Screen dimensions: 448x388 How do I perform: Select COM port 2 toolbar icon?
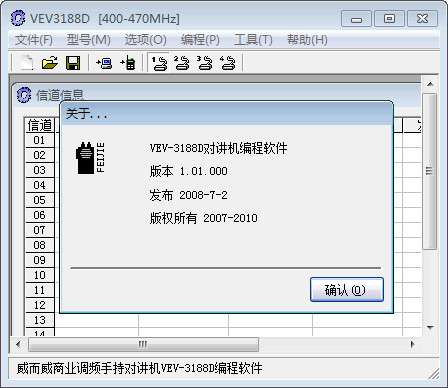click(182, 63)
